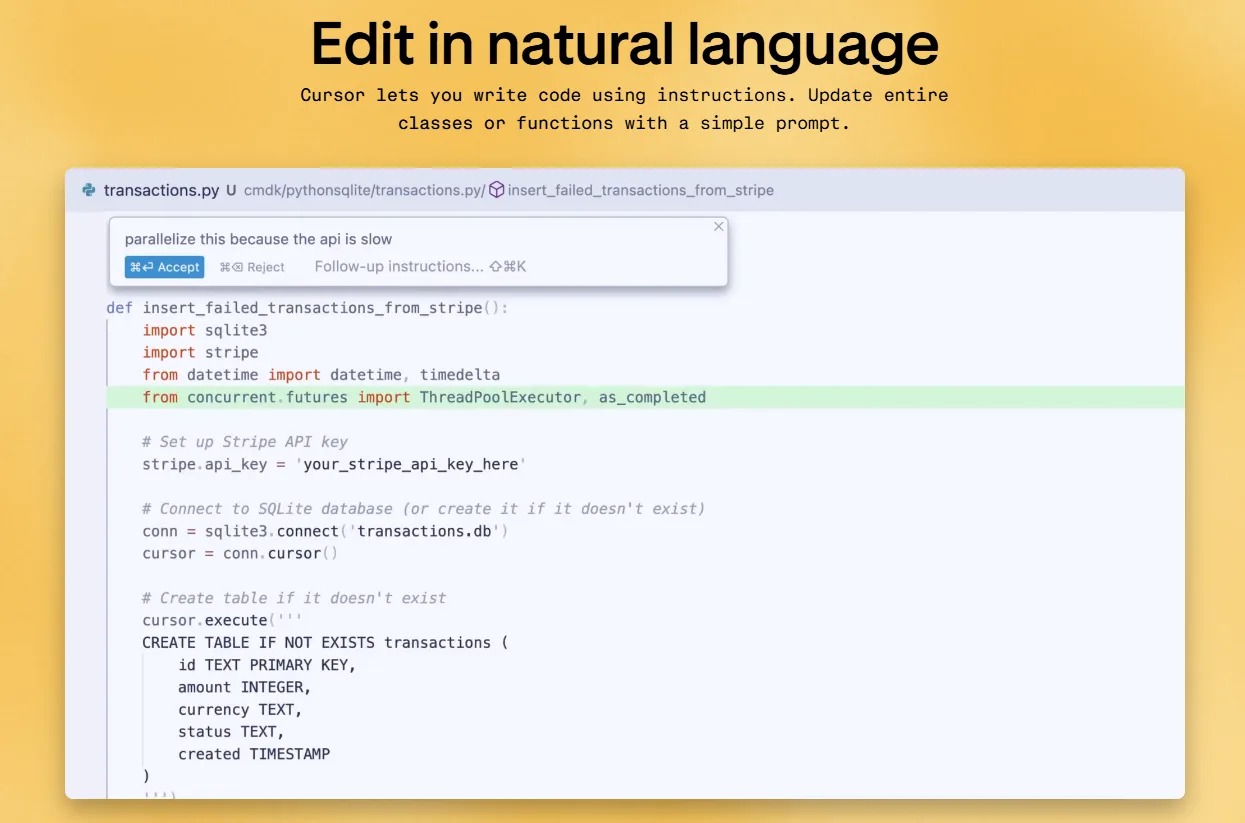Click the 'parallelize this because the api is slow' prompt
Image resolution: width=1245 pixels, height=823 pixels.
tap(258, 239)
